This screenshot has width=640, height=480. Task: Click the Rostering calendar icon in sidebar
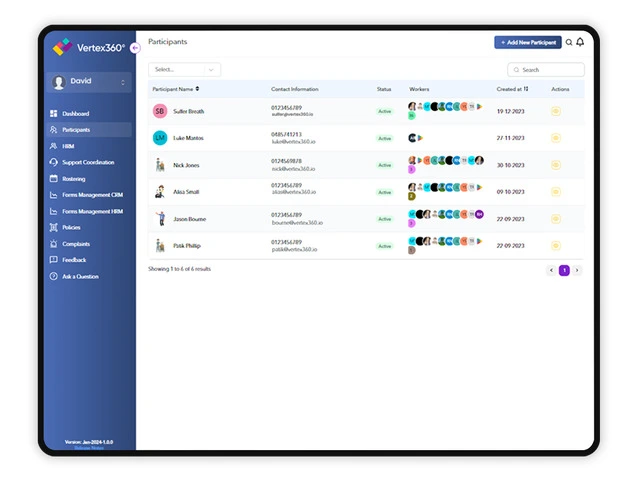(x=53, y=179)
